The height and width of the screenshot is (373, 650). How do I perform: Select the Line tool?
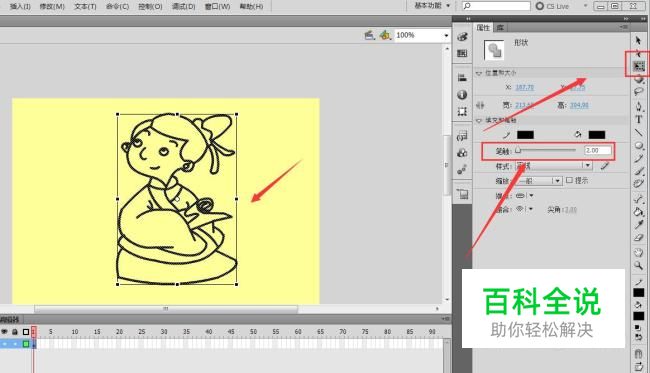638,133
